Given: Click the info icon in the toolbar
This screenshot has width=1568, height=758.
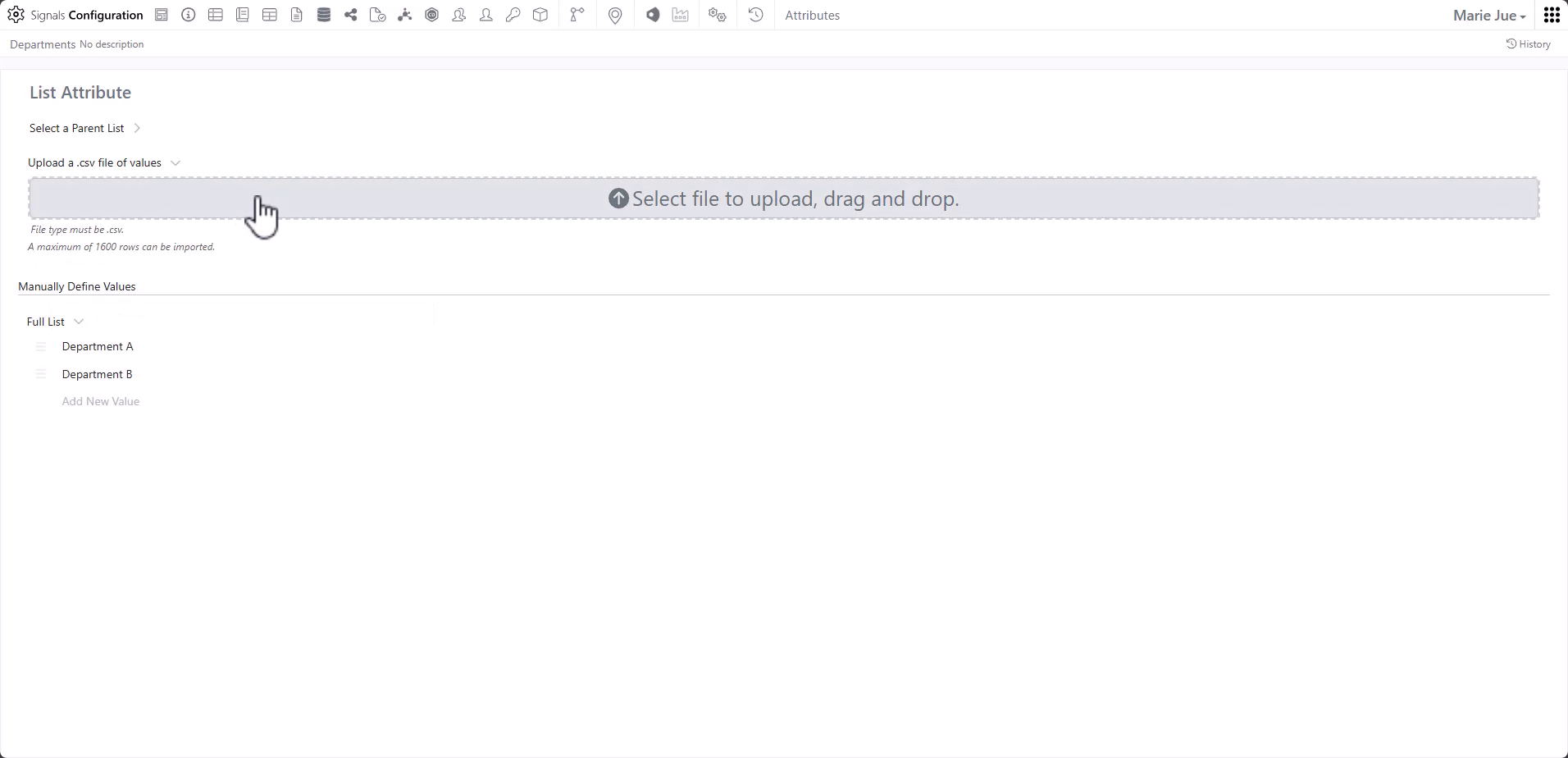Looking at the screenshot, I should click(188, 15).
